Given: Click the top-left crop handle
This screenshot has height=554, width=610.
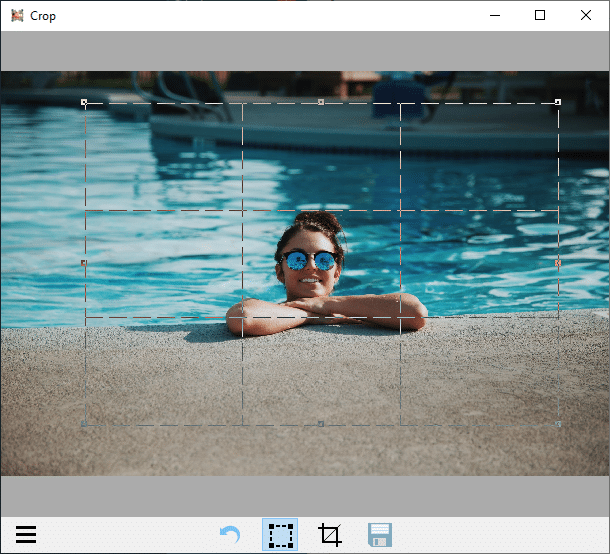Looking at the screenshot, I should [x=84, y=102].
